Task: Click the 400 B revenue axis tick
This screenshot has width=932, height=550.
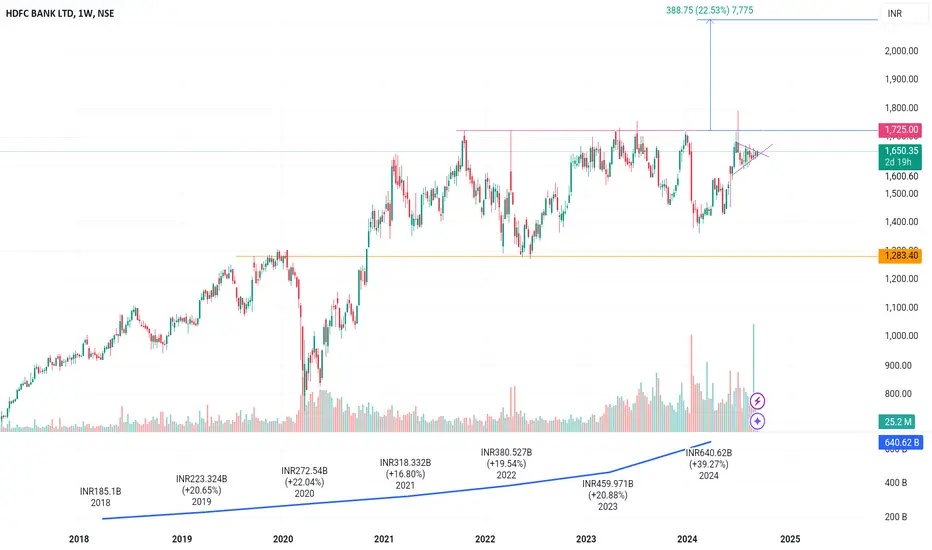Action: [x=896, y=483]
